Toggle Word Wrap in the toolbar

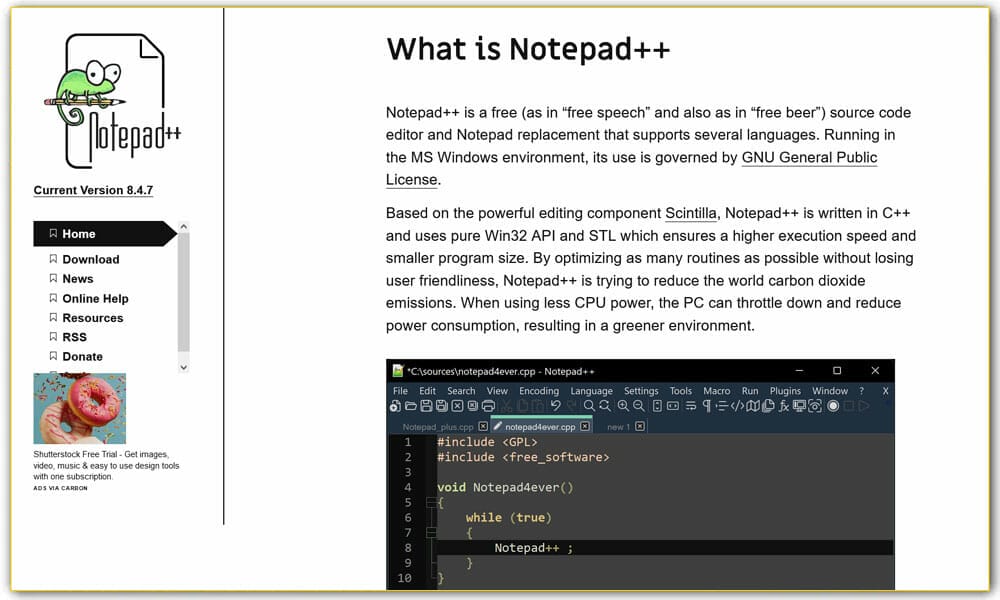(x=689, y=405)
